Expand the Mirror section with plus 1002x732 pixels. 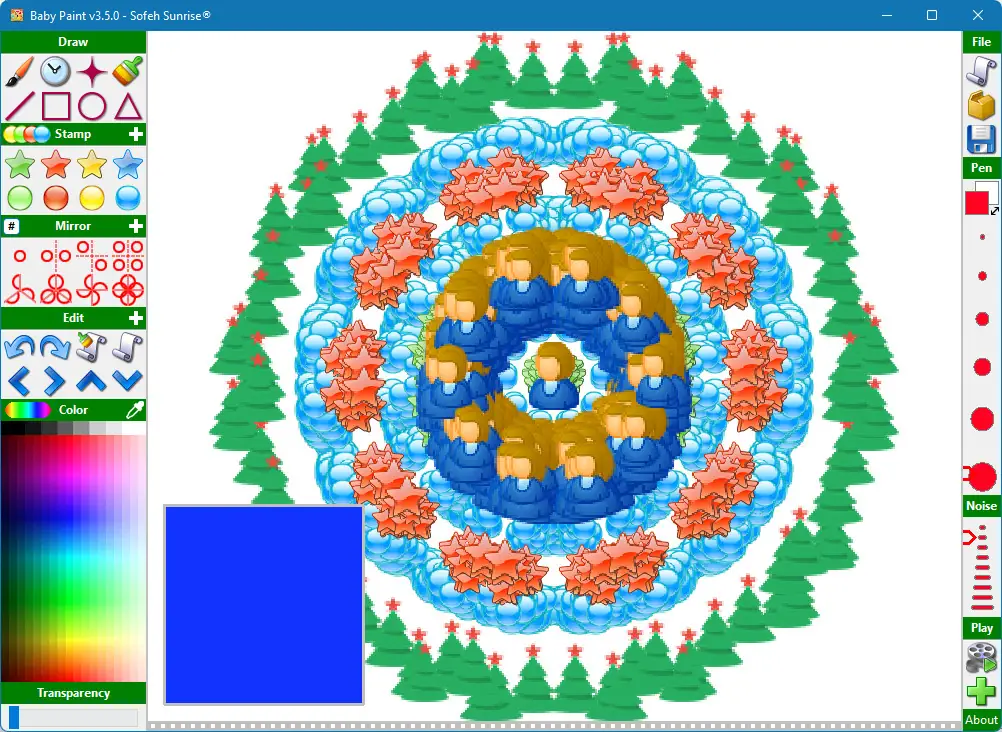(135, 226)
